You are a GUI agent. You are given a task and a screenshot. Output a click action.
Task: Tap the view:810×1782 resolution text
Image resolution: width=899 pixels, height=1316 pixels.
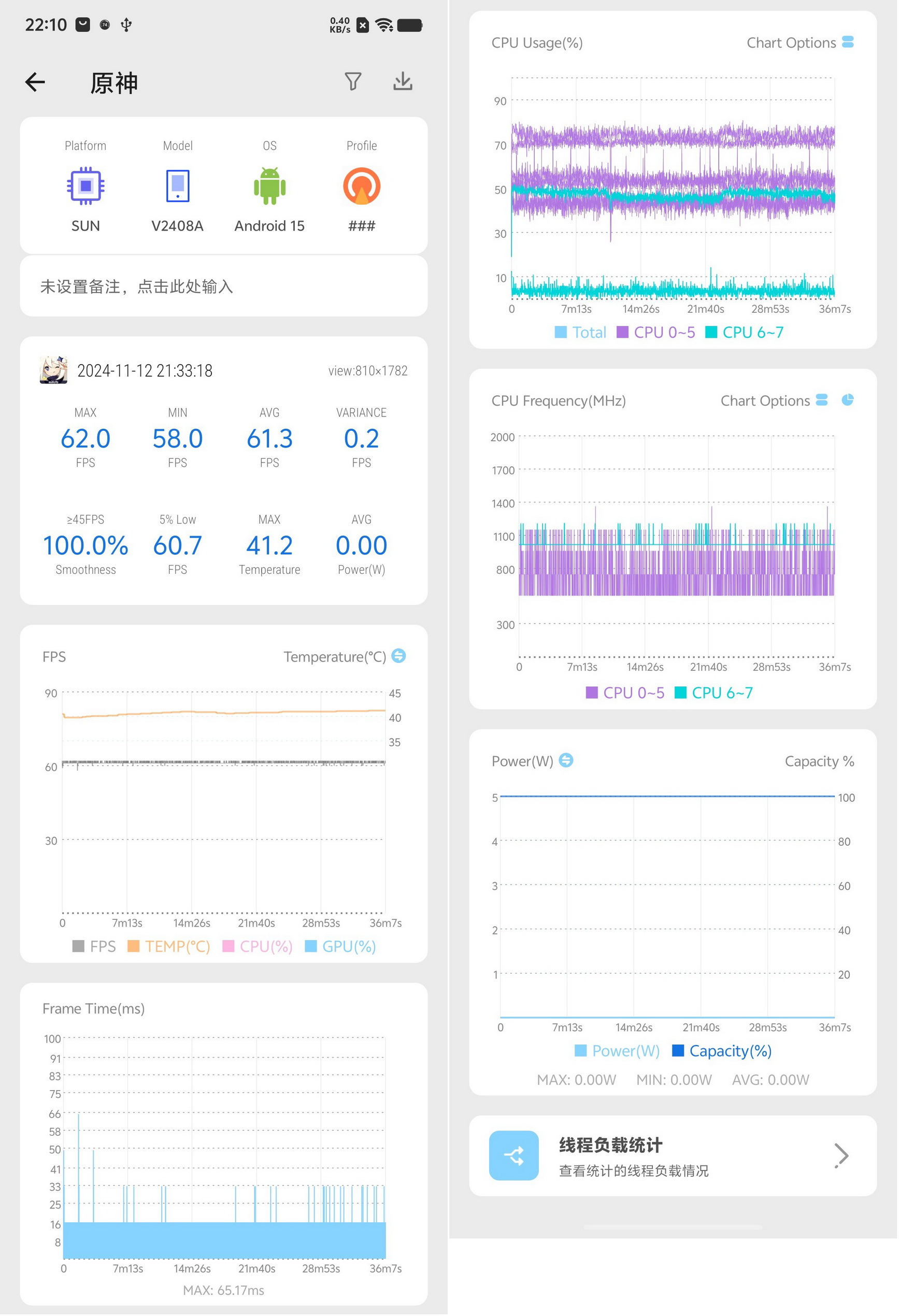pos(368,371)
